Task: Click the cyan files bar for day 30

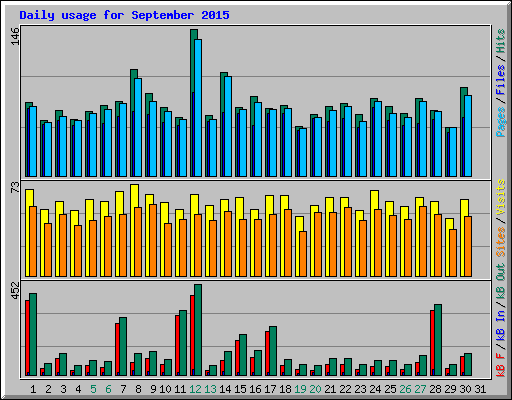Action: (x=468, y=136)
